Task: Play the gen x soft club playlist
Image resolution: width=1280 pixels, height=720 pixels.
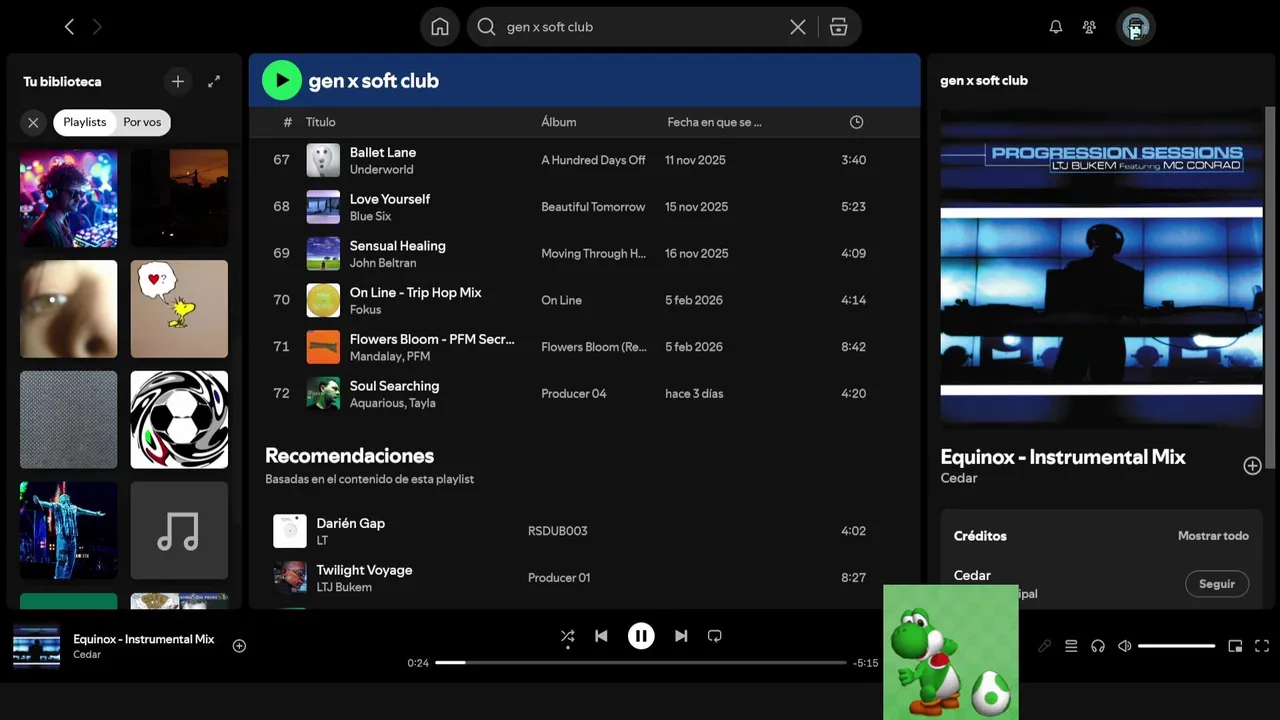Action: 282,80
